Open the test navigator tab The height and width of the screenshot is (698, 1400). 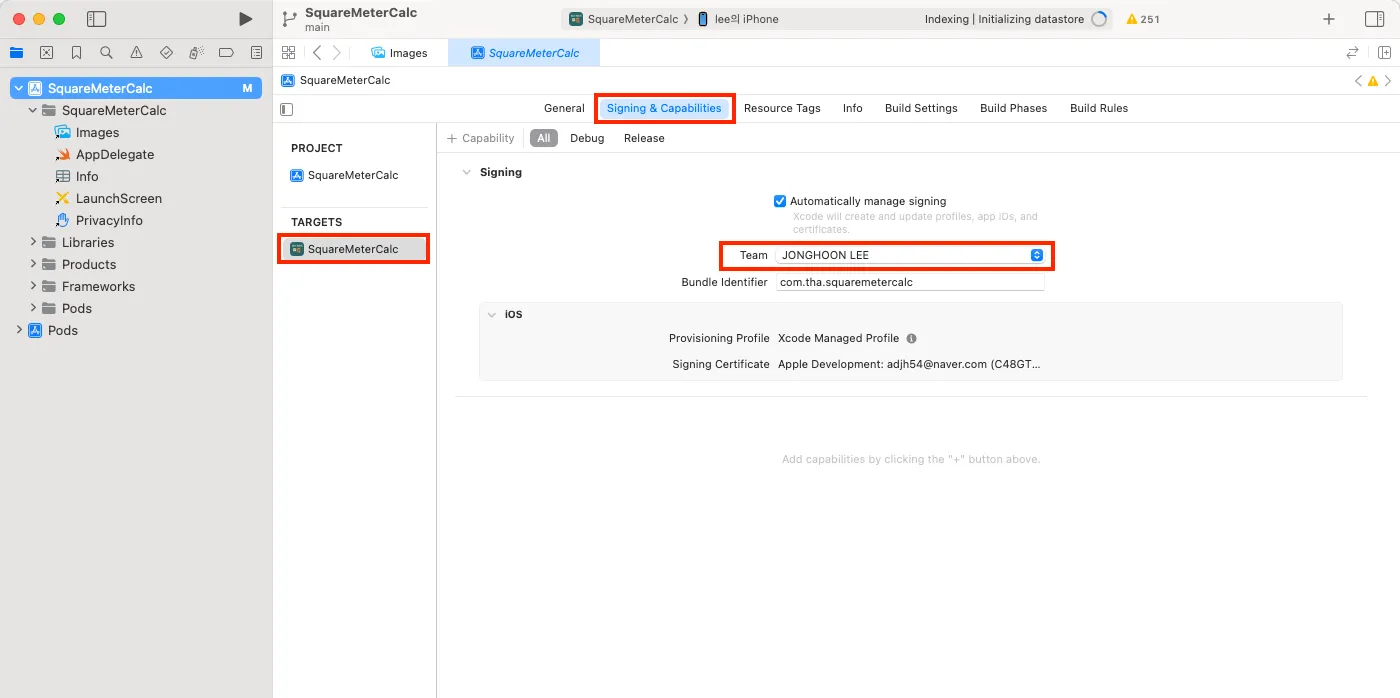166,53
